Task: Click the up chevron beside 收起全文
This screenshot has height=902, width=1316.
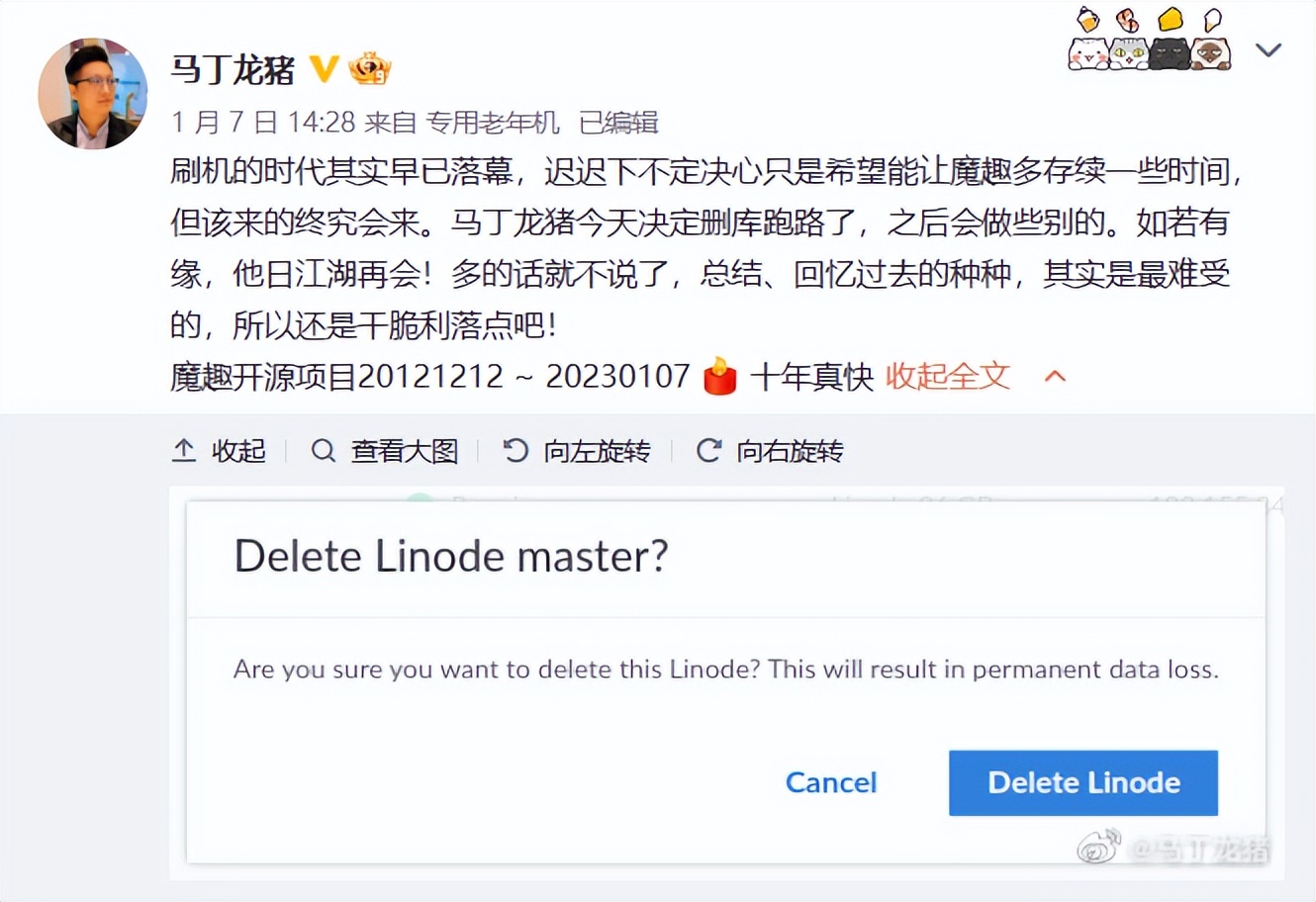Action: tap(1055, 376)
